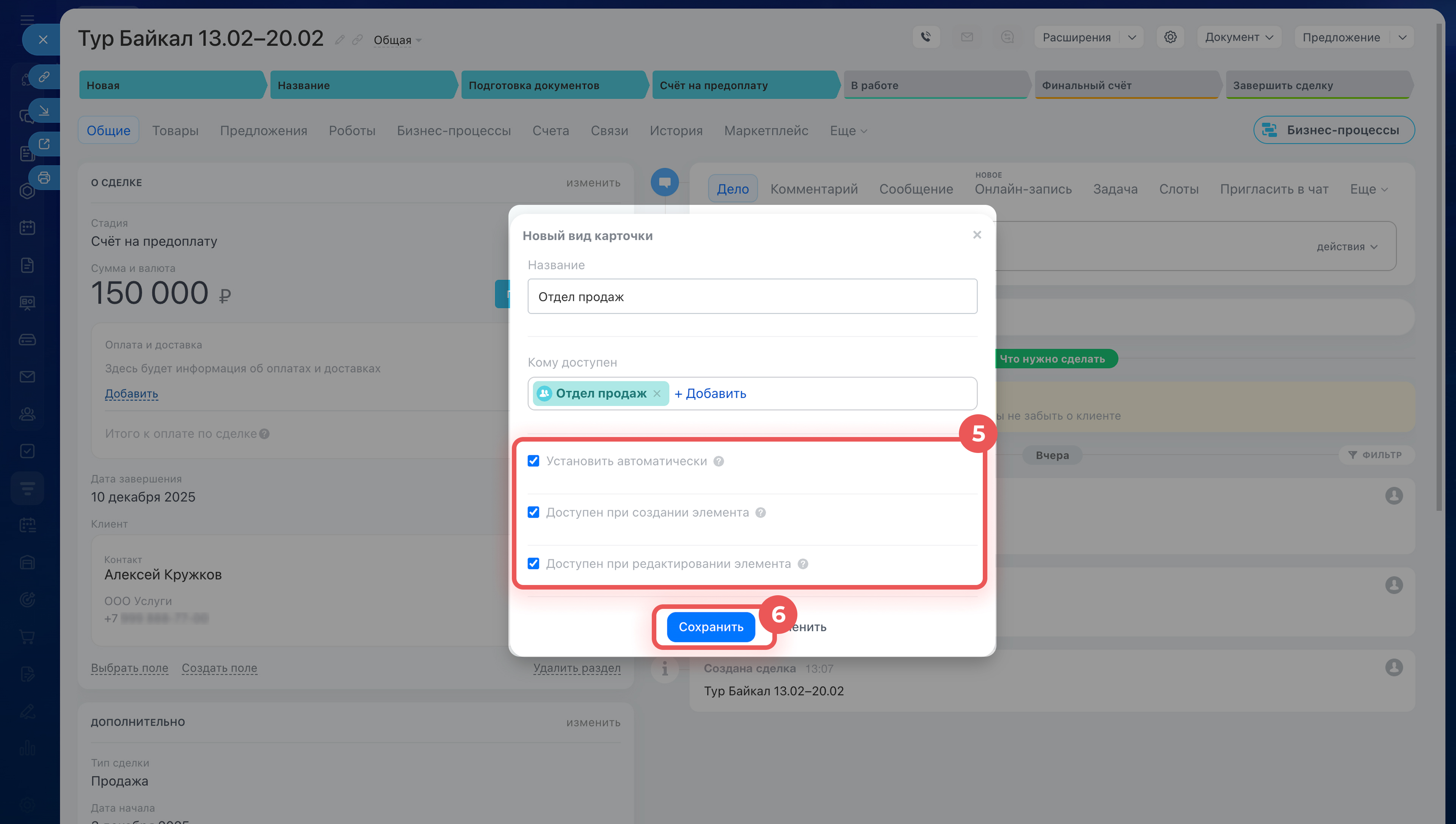Image resolution: width=1456 pixels, height=824 pixels.
Task: Open the settings gear icon
Action: point(1170,37)
